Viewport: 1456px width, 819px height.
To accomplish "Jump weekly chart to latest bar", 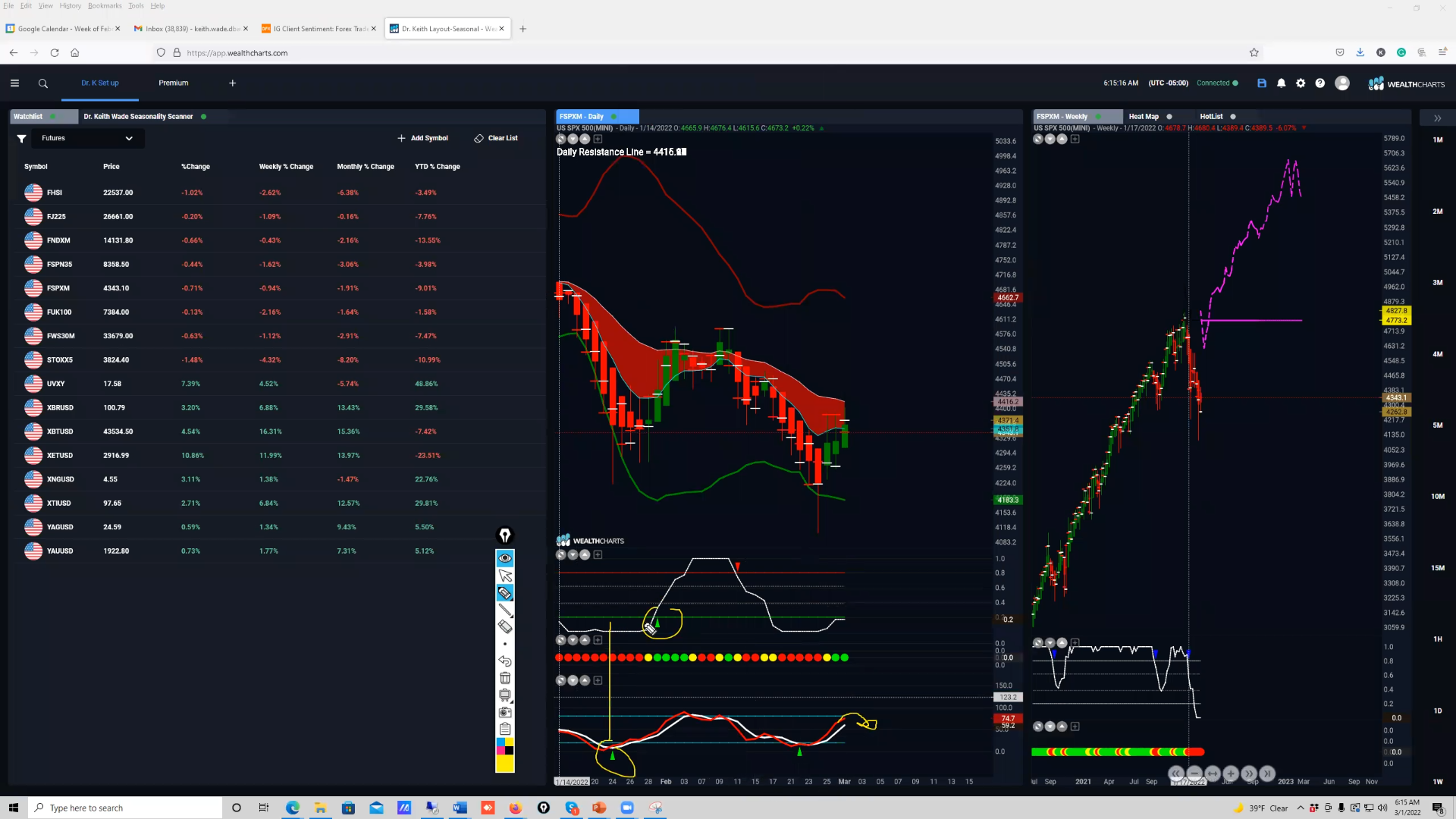I will click(1267, 773).
